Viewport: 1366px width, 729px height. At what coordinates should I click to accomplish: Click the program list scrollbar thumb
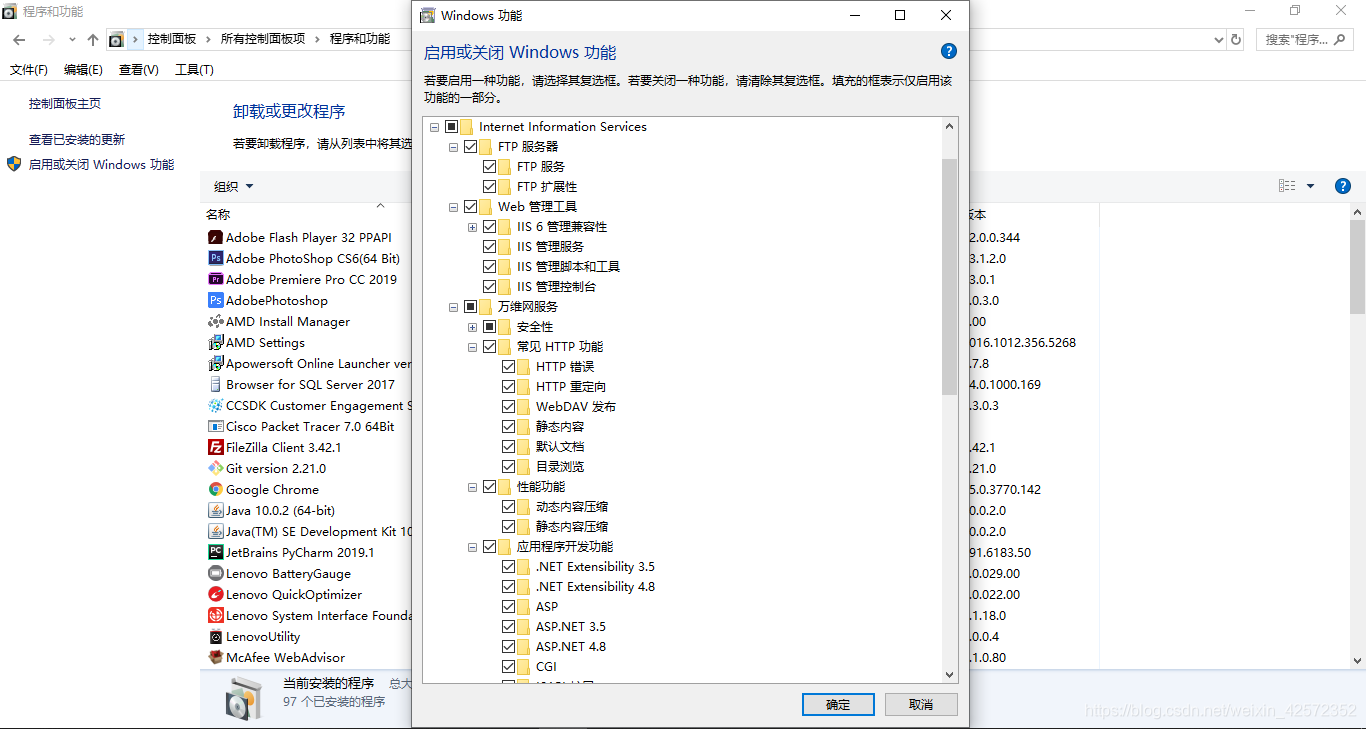(1357, 267)
